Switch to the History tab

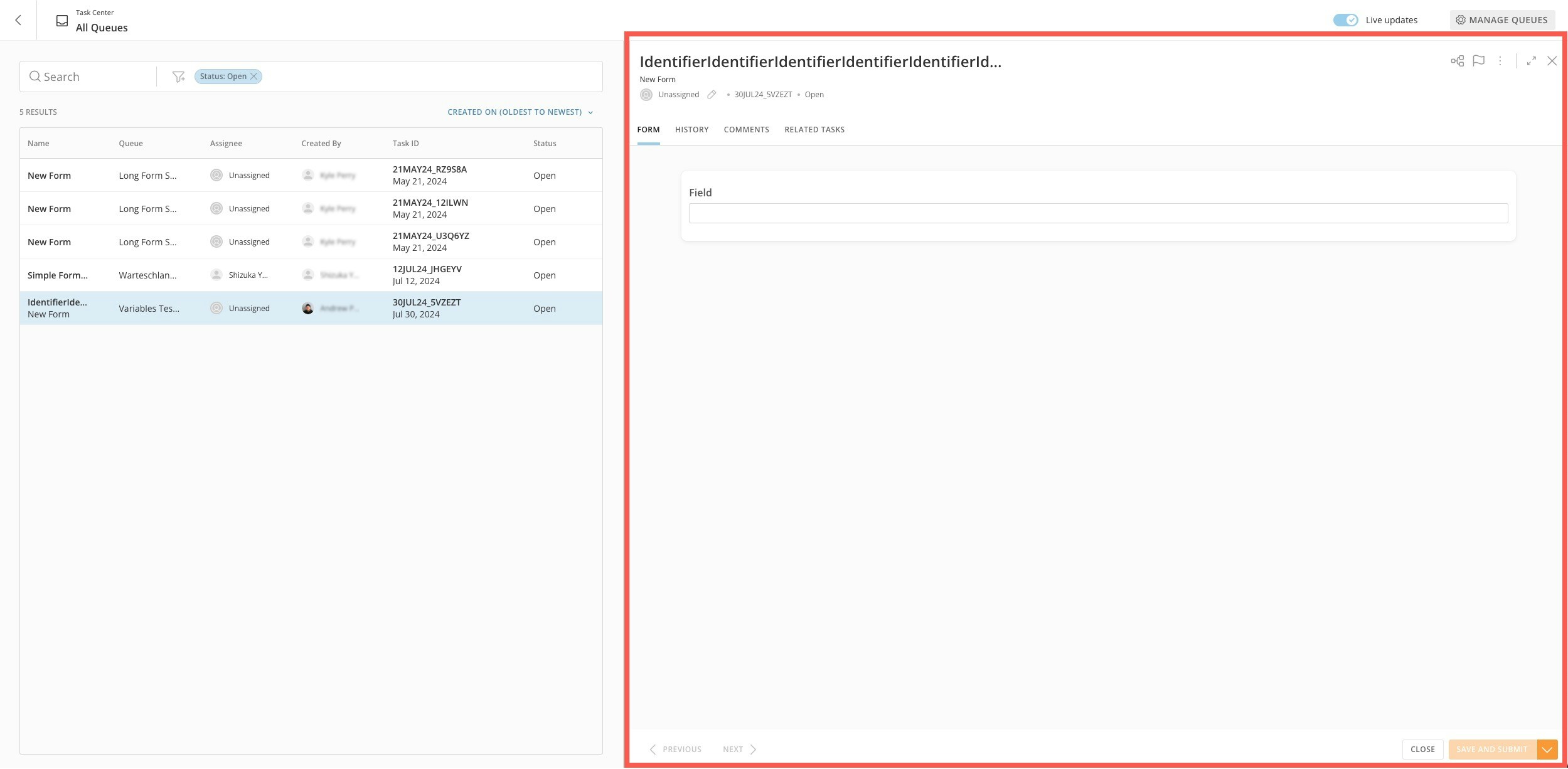[x=691, y=130]
